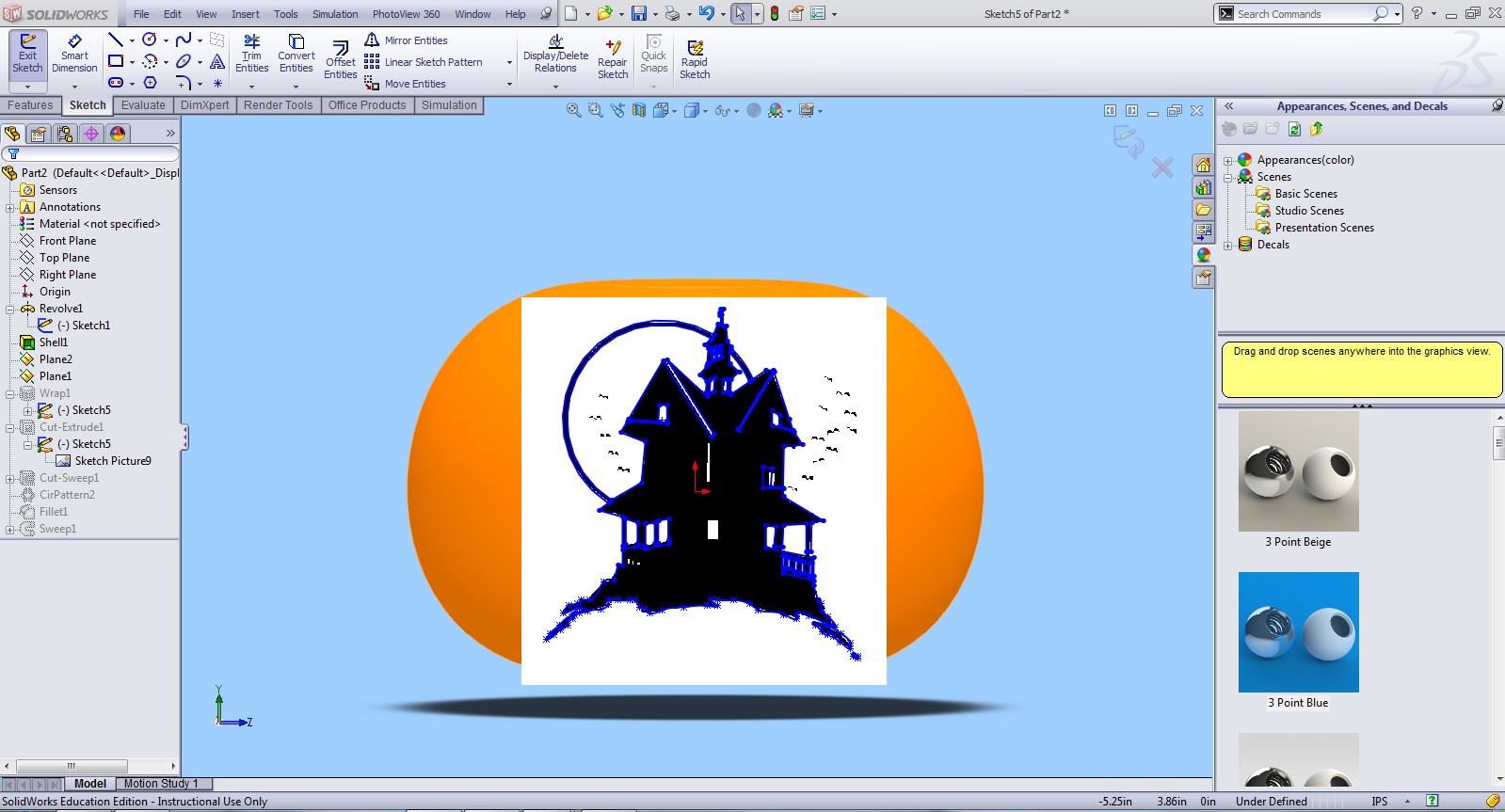Click the Section View icon
Screen dimensions: 1505x812
[639, 110]
